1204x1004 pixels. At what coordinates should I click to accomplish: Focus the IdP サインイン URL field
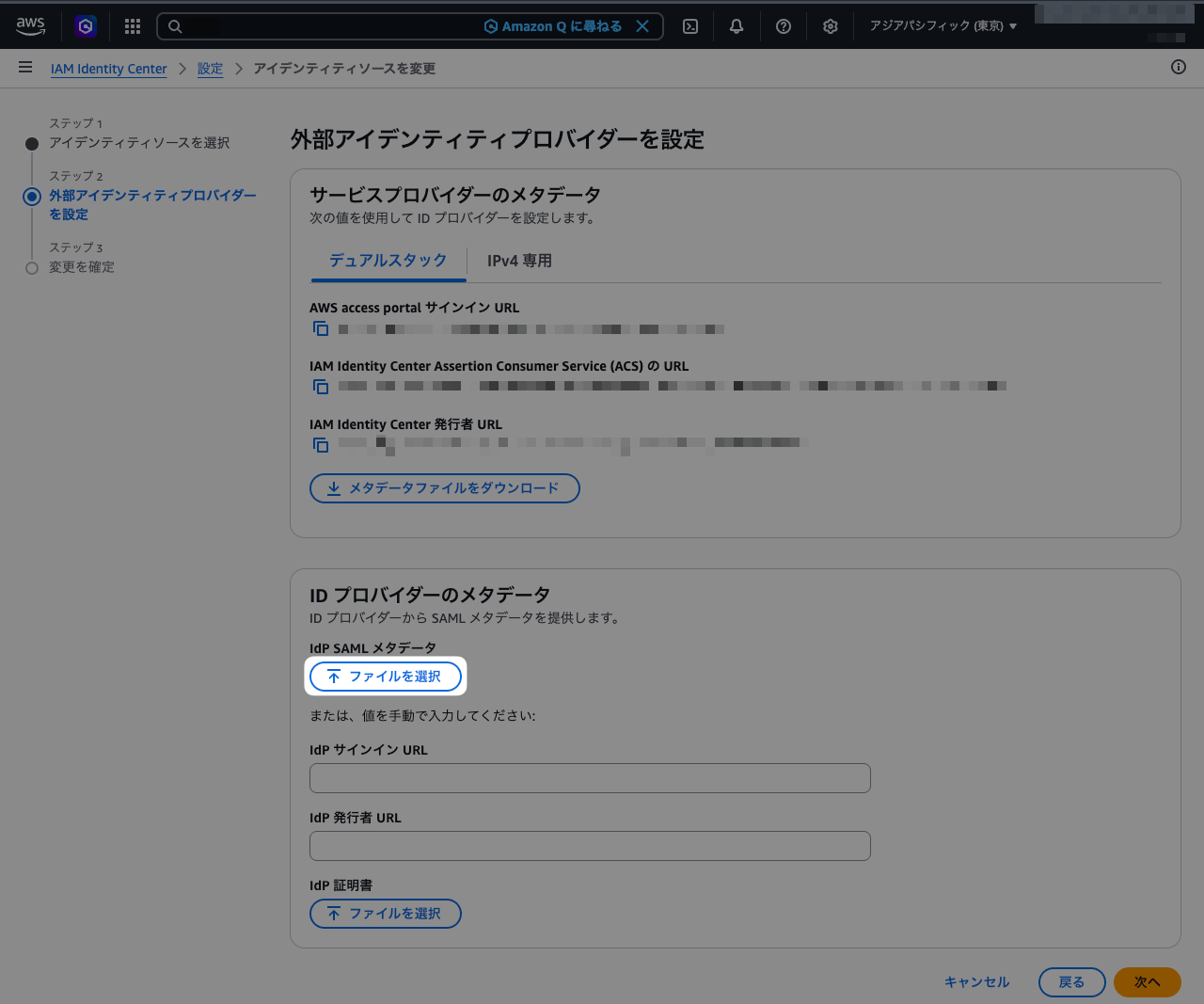click(590, 778)
